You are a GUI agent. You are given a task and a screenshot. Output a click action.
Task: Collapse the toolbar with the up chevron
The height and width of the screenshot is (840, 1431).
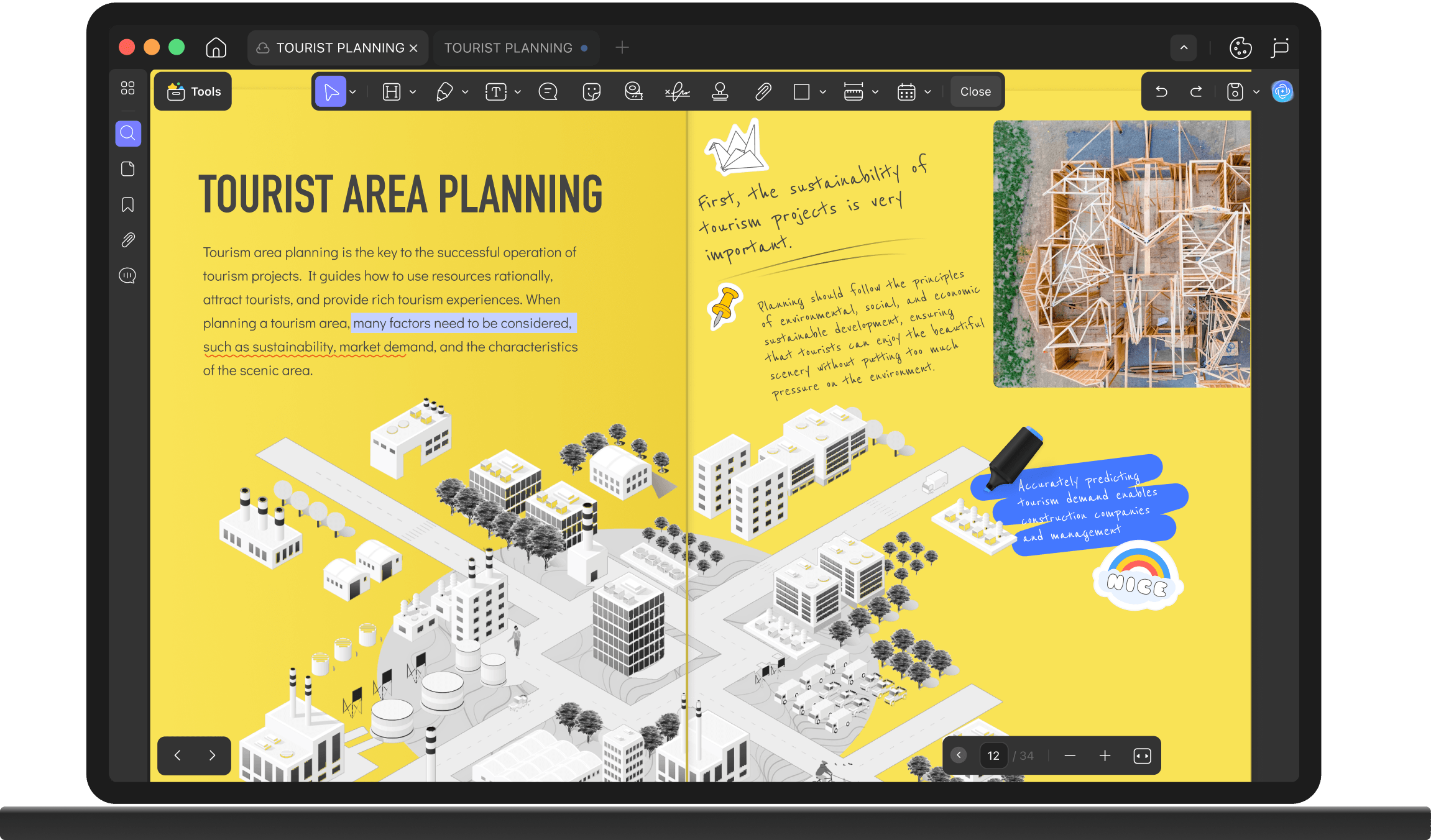pyautogui.click(x=1184, y=48)
